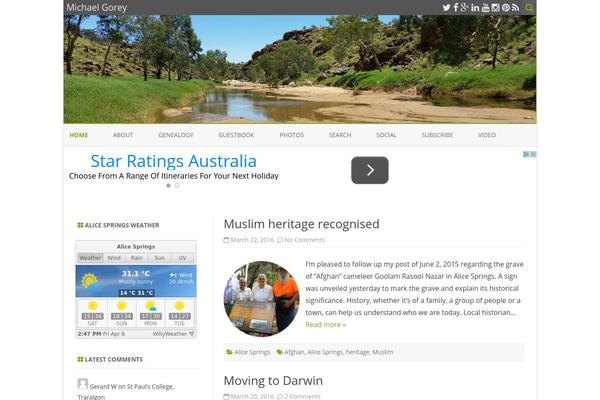Click the TUE forecast sun icon

click(179, 305)
